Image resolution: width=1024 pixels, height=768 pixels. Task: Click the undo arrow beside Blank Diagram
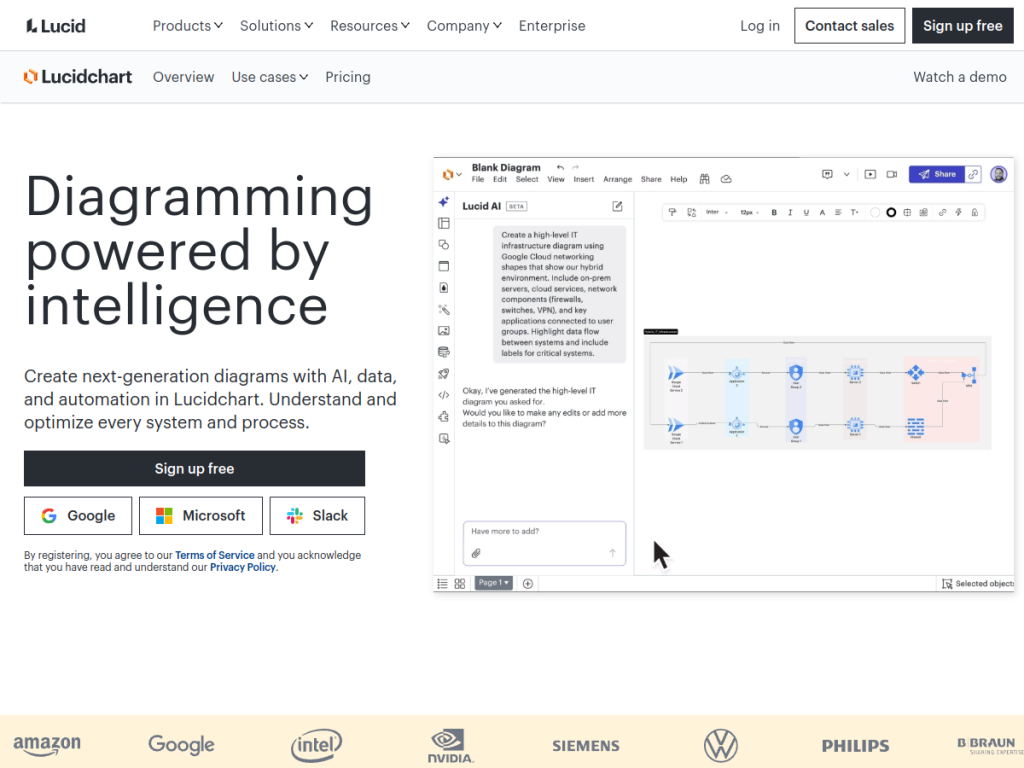point(560,168)
